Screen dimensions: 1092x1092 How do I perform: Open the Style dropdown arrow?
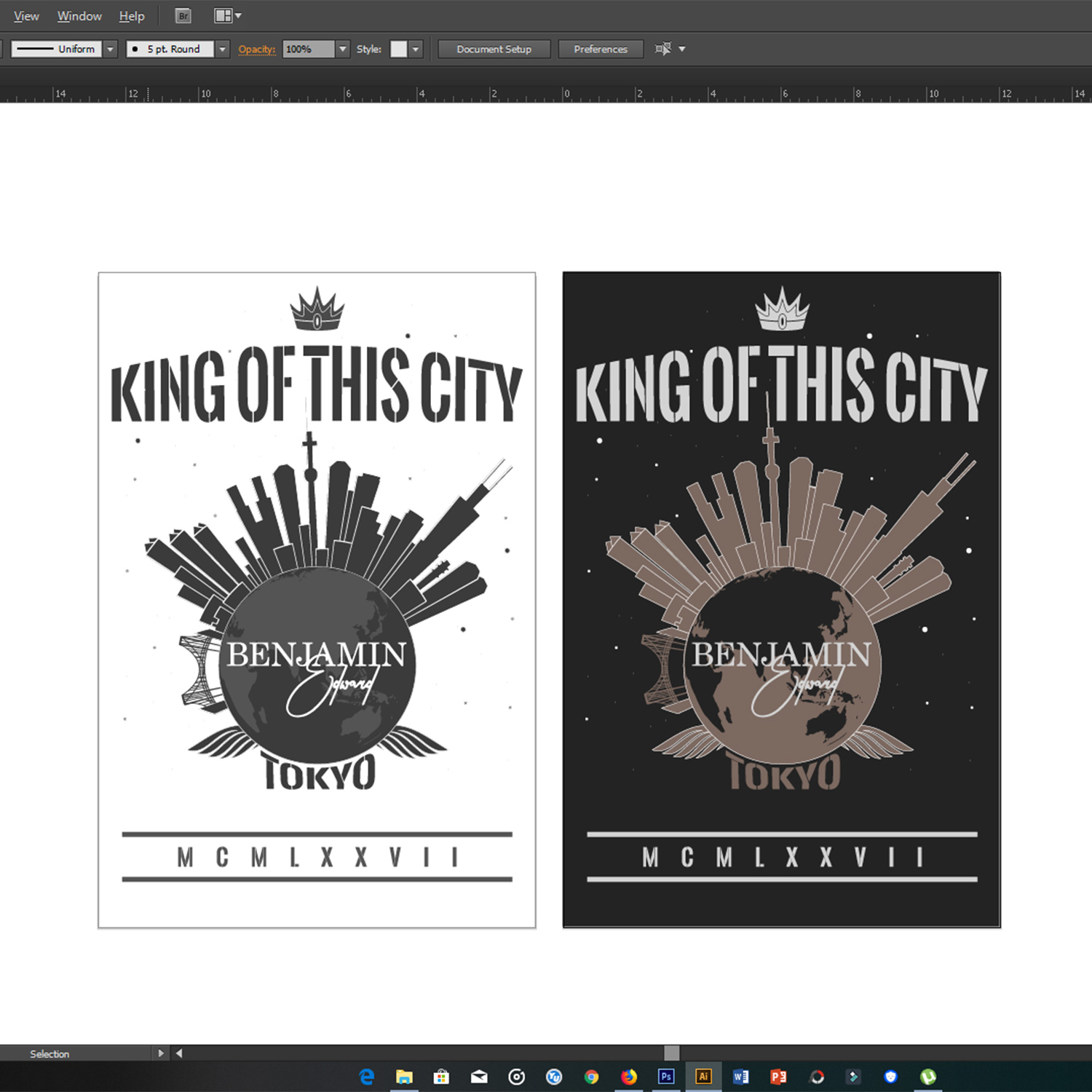(x=415, y=49)
